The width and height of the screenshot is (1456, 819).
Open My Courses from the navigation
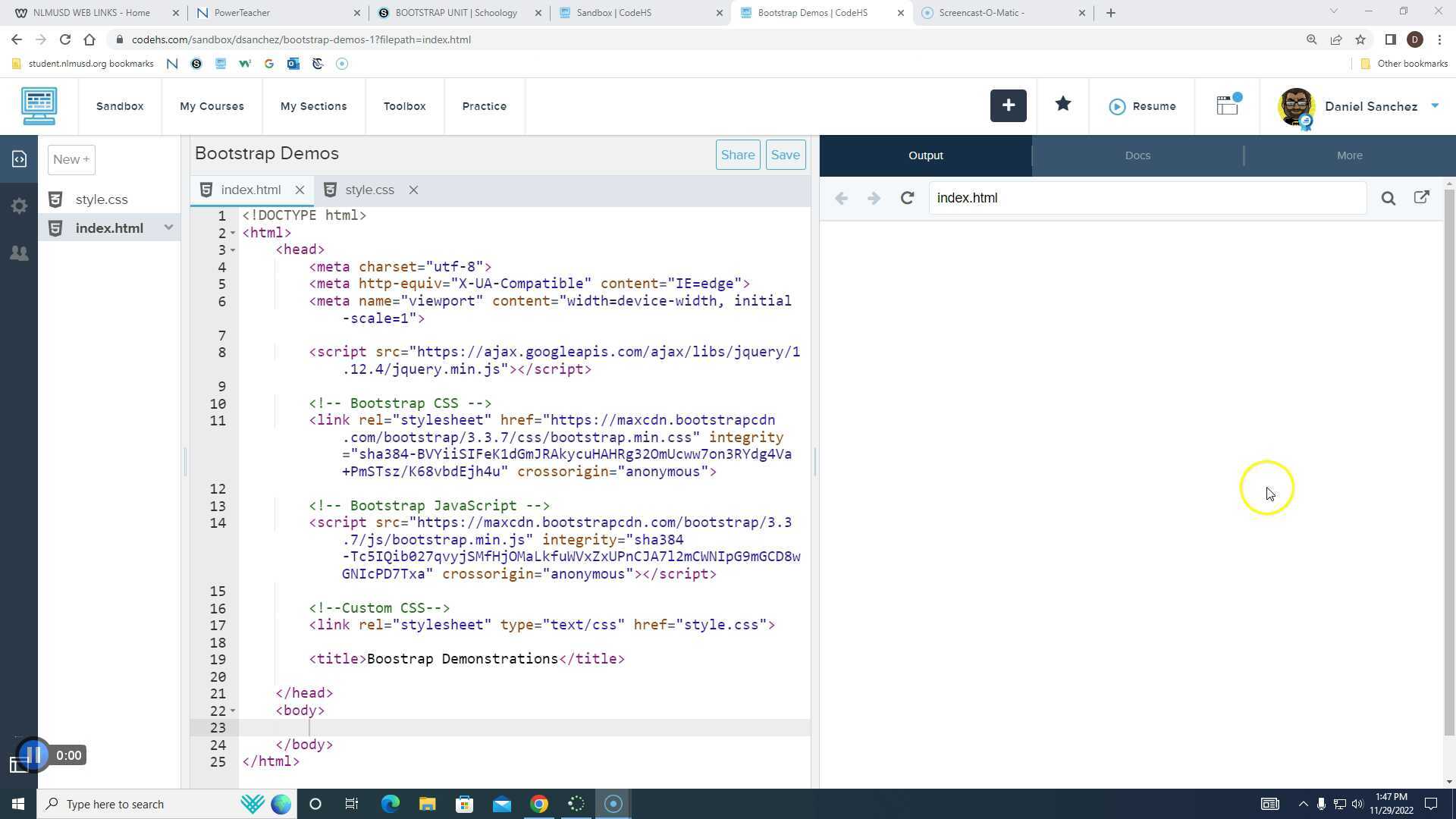pyautogui.click(x=211, y=106)
